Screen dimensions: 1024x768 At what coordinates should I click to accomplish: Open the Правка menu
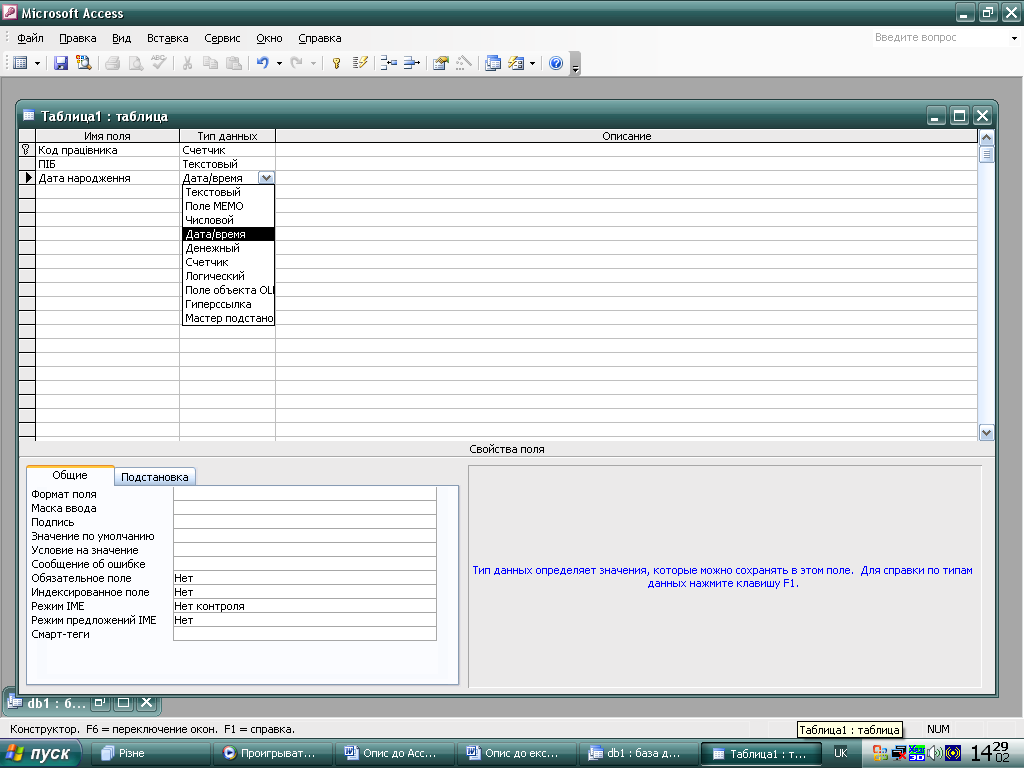[78, 38]
